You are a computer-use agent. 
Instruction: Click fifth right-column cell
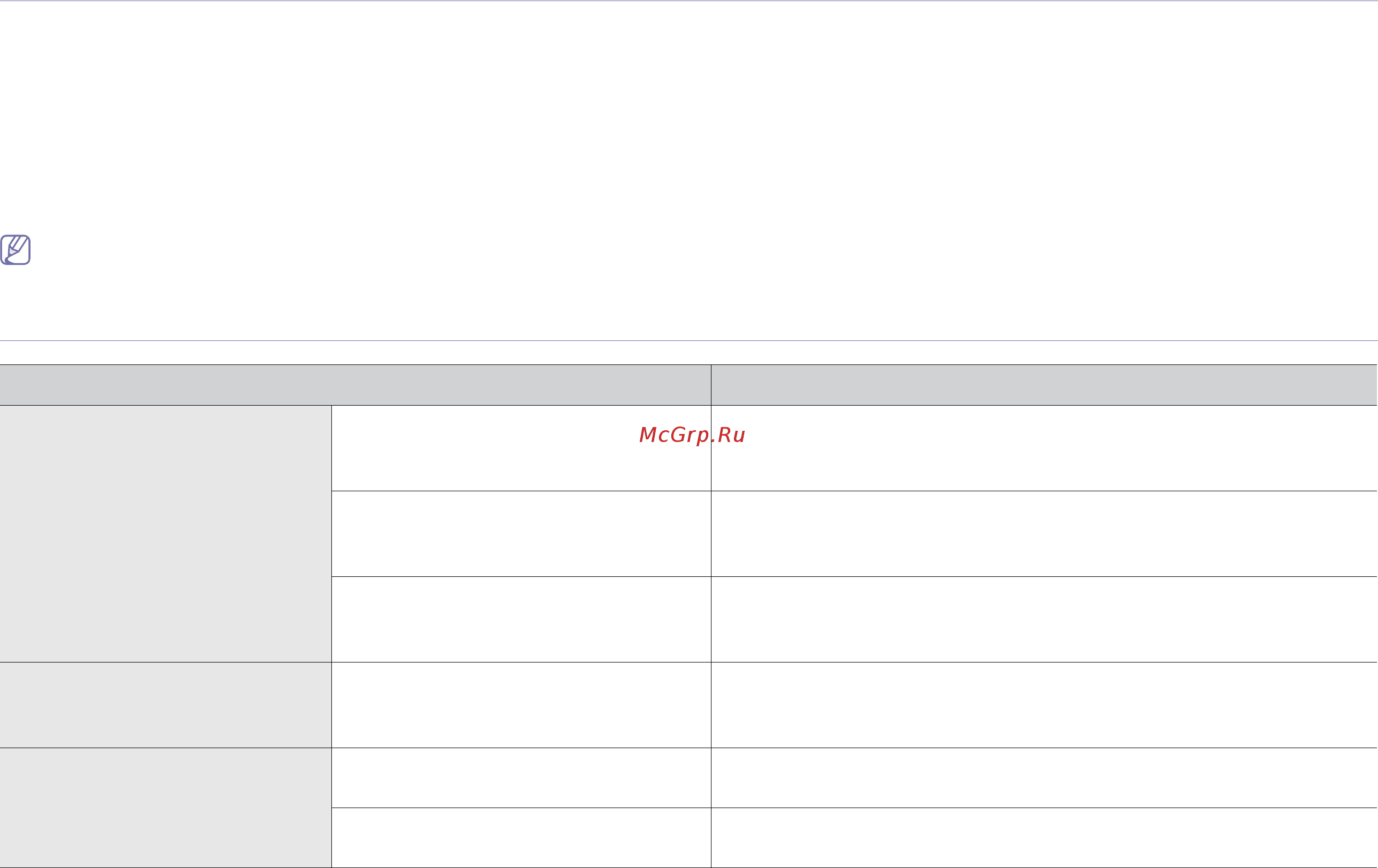tap(1044, 778)
